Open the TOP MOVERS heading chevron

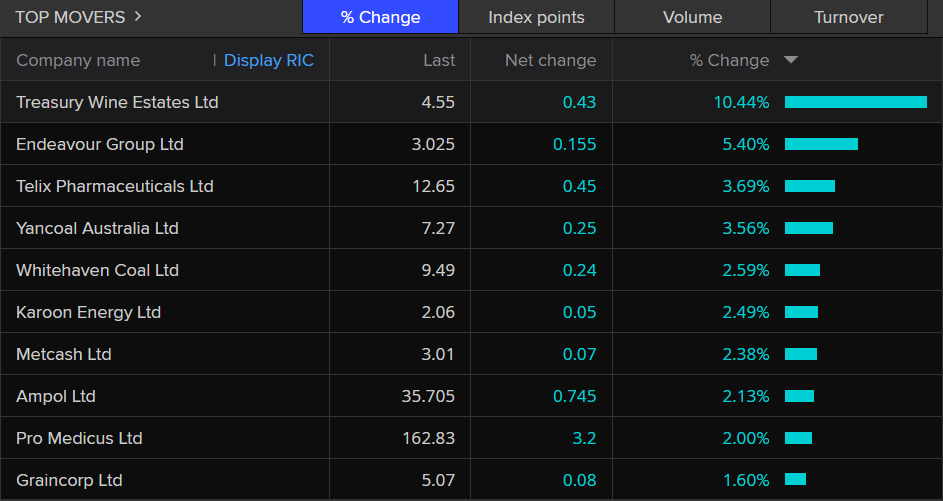(138, 16)
